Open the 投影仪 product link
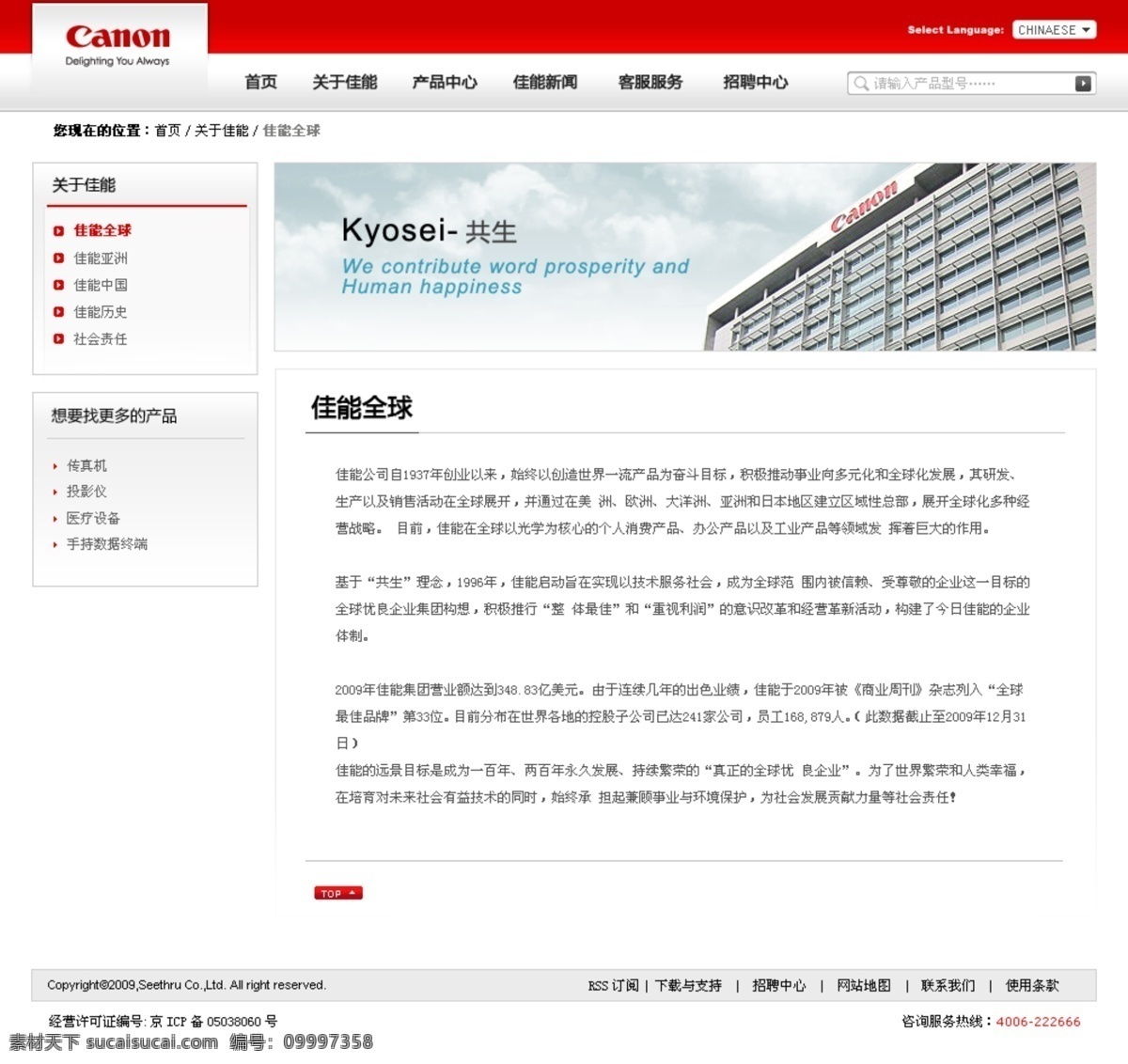The height and width of the screenshot is (1064, 1128). pyautogui.click(x=86, y=492)
